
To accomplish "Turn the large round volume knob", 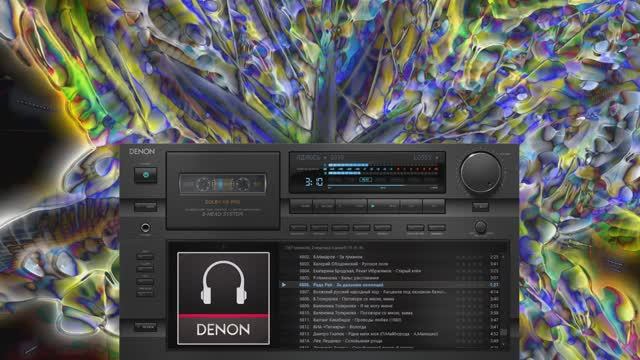I will 481,173.
